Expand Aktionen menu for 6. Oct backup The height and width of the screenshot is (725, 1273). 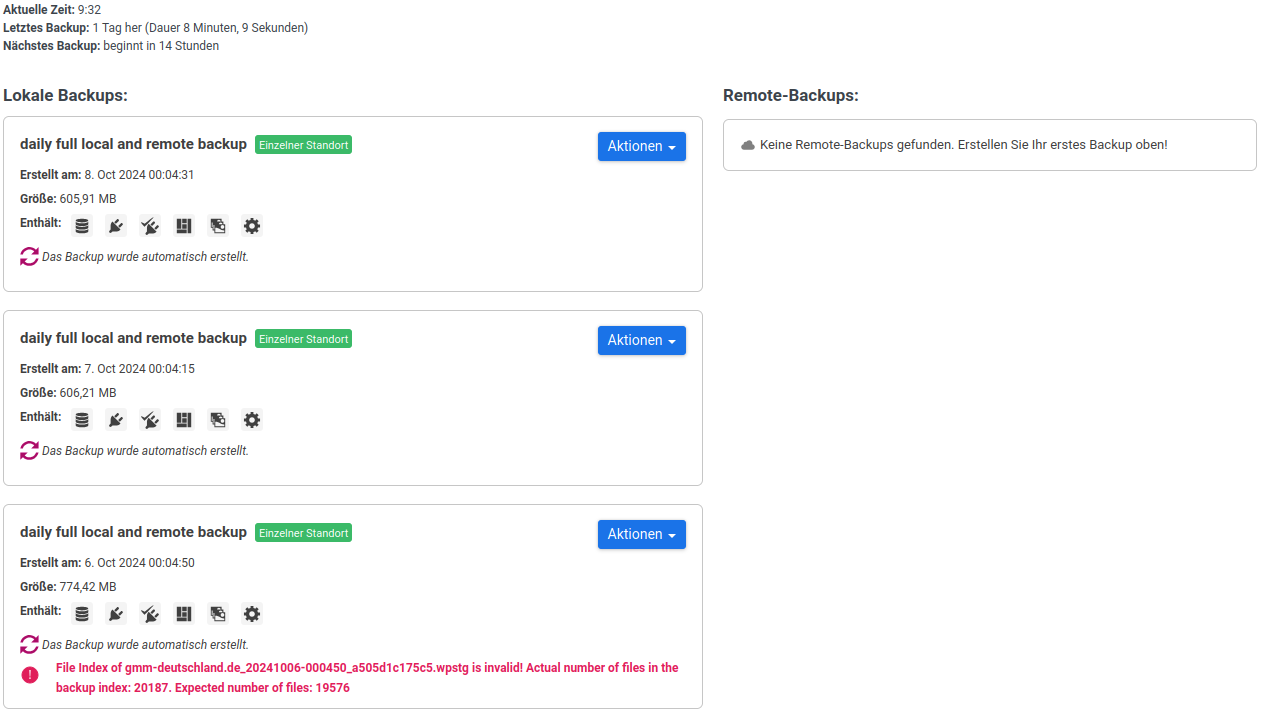tap(641, 534)
